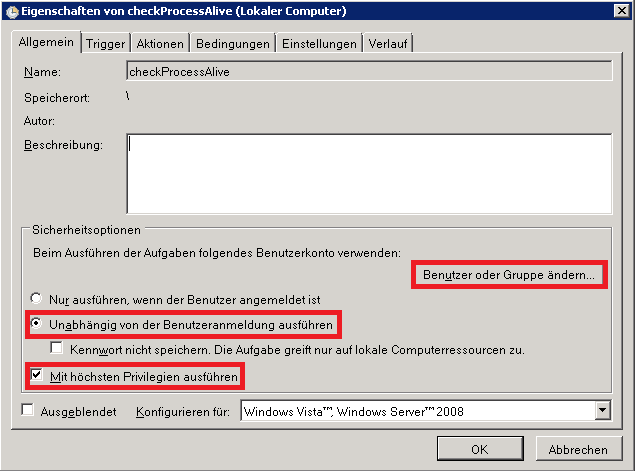Open the Trigger tab

coord(105,44)
